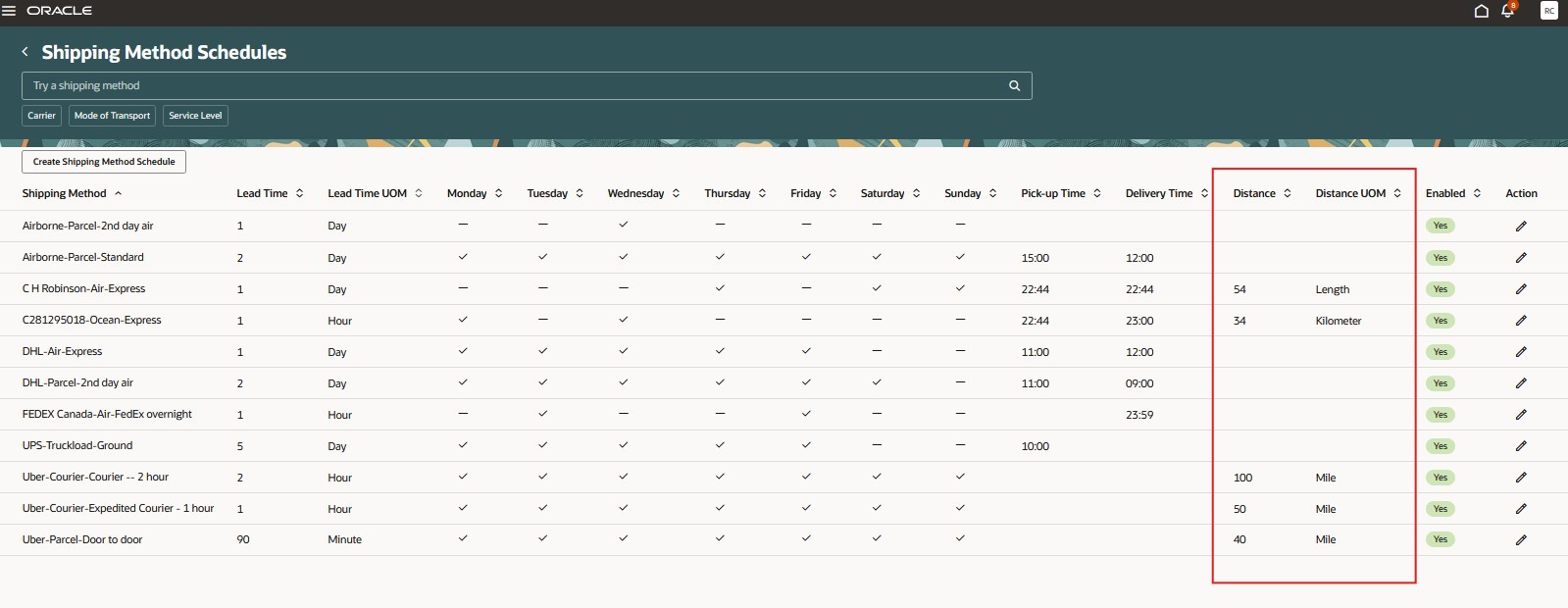The width and height of the screenshot is (1568, 608).
Task: Sort the Lead Time UOM column
Action: click(419, 193)
